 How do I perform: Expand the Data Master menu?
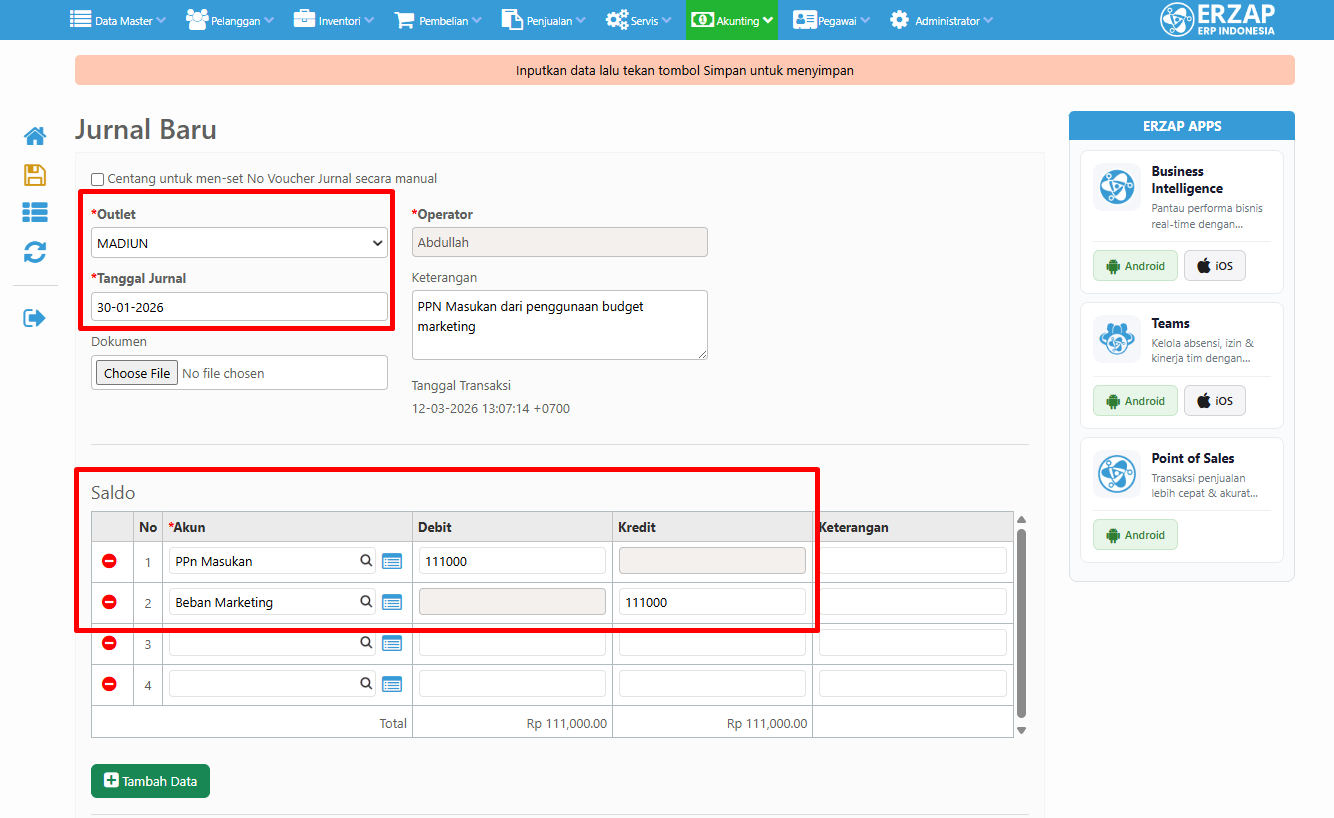point(118,20)
